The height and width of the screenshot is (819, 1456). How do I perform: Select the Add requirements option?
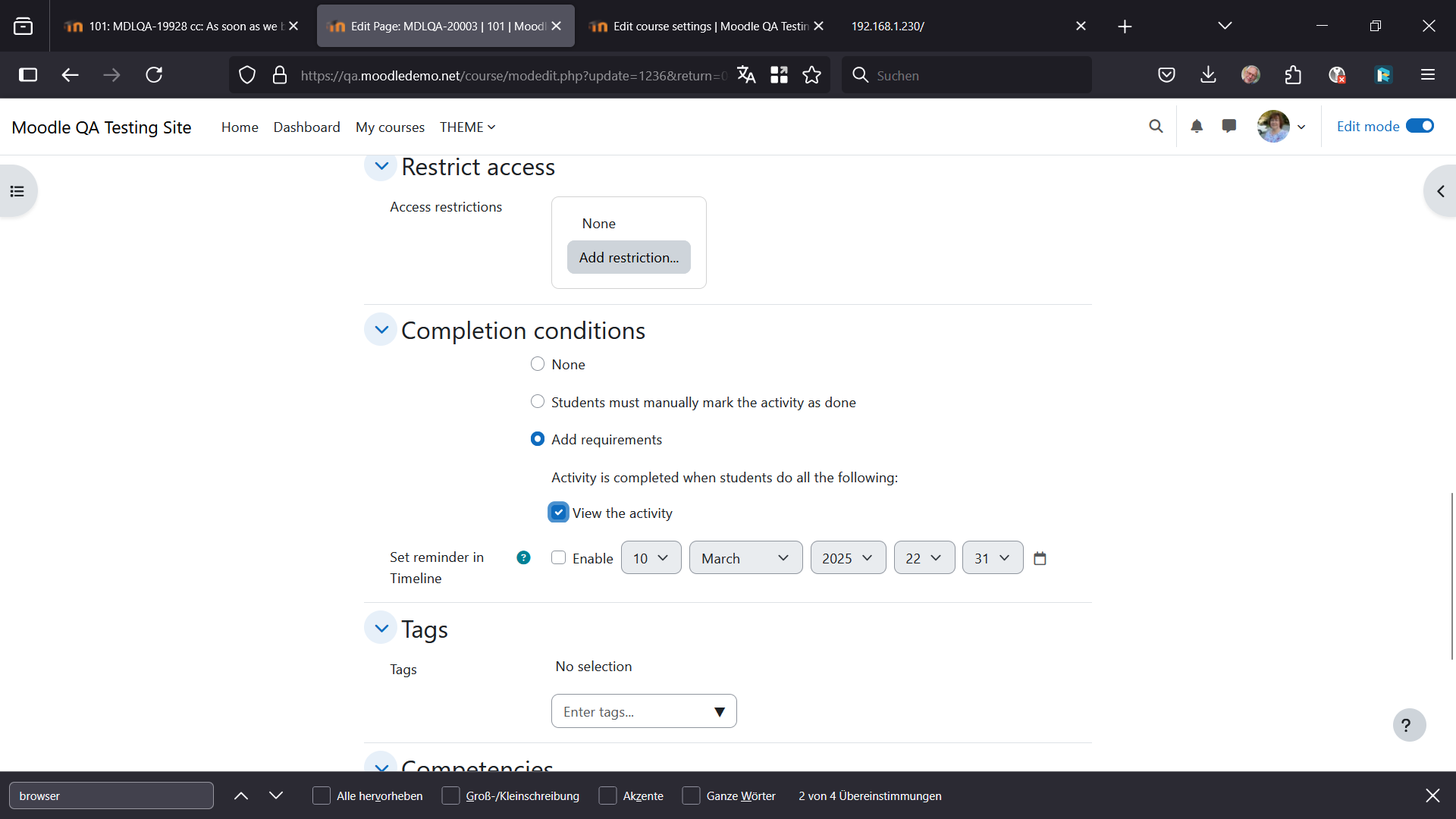pyautogui.click(x=538, y=439)
